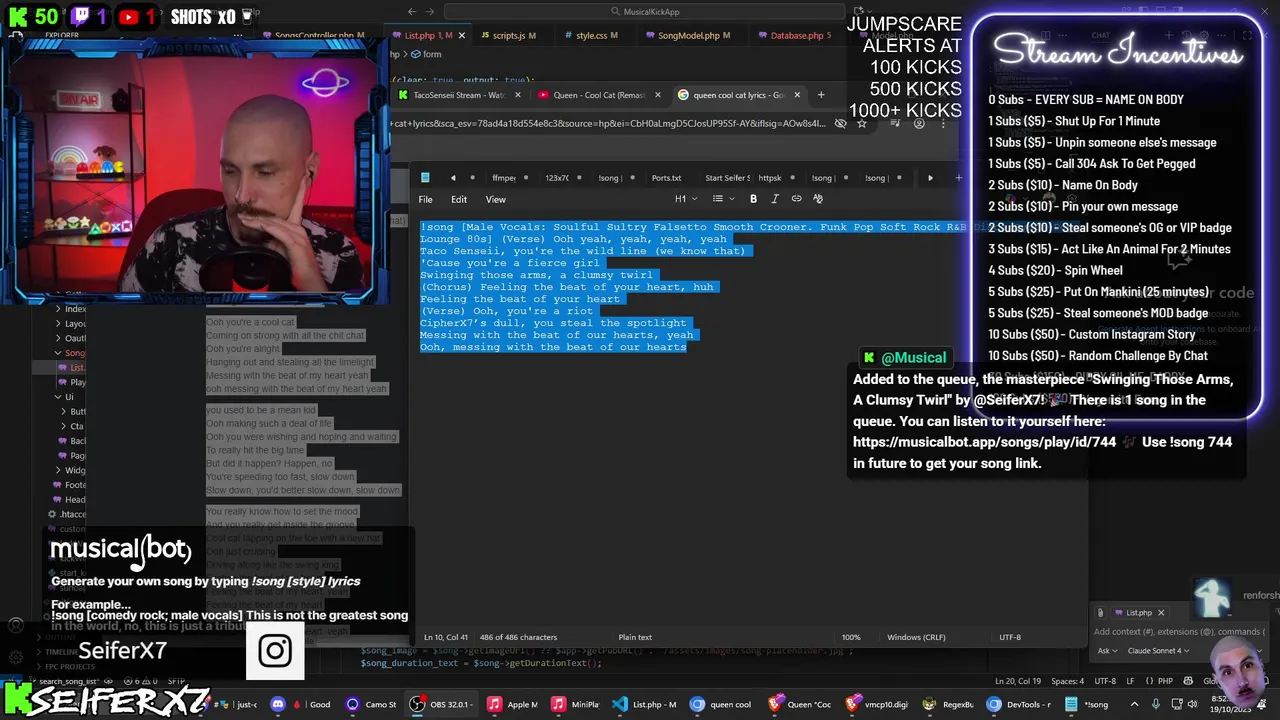The height and width of the screenshot is (720, 1280).
Task: Toggle italic formatting in Notepad
Action: [x=775, y=199]
